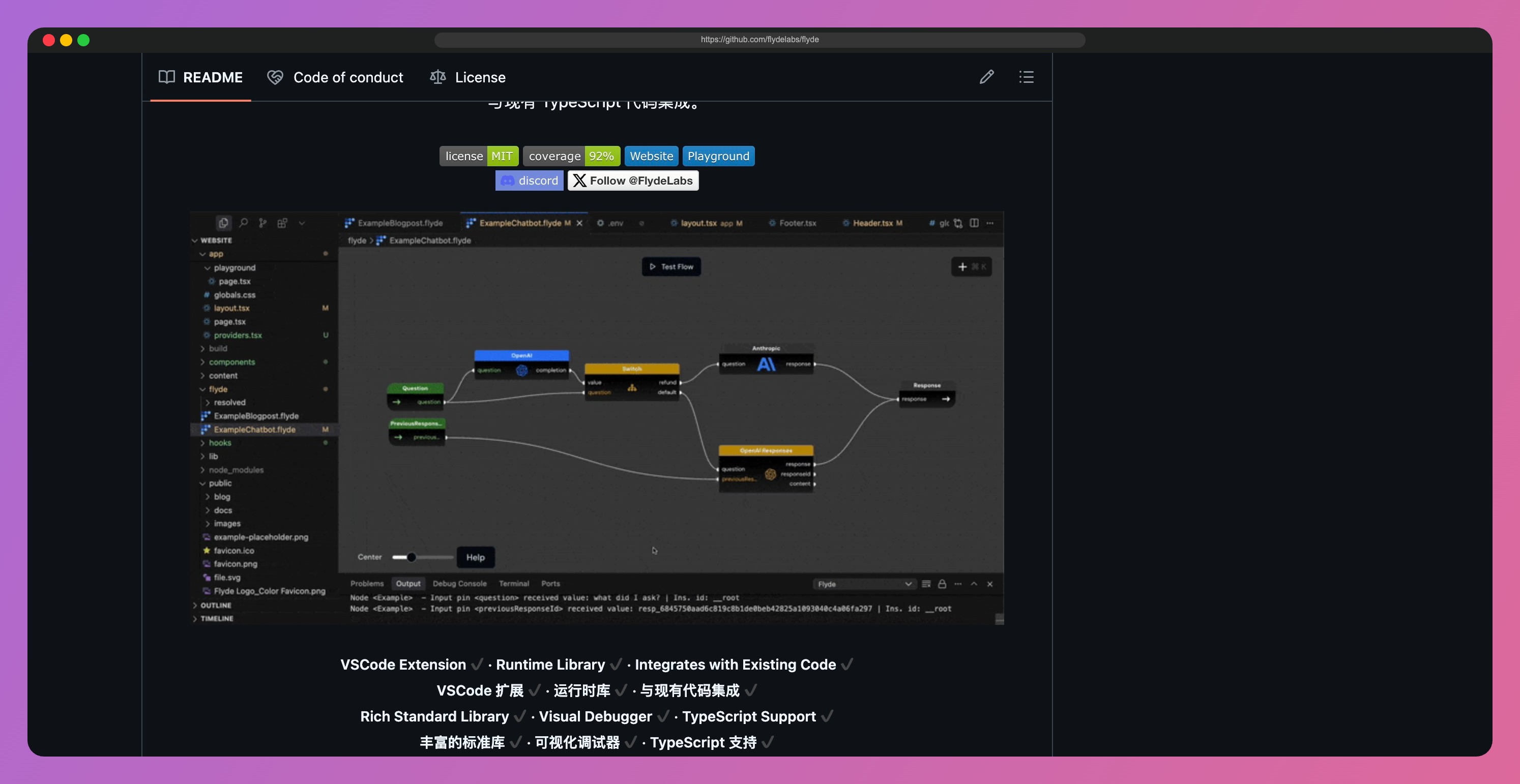The image size is (1520, 784).
Task: Open the Website badge link
Action: (652, 156)
